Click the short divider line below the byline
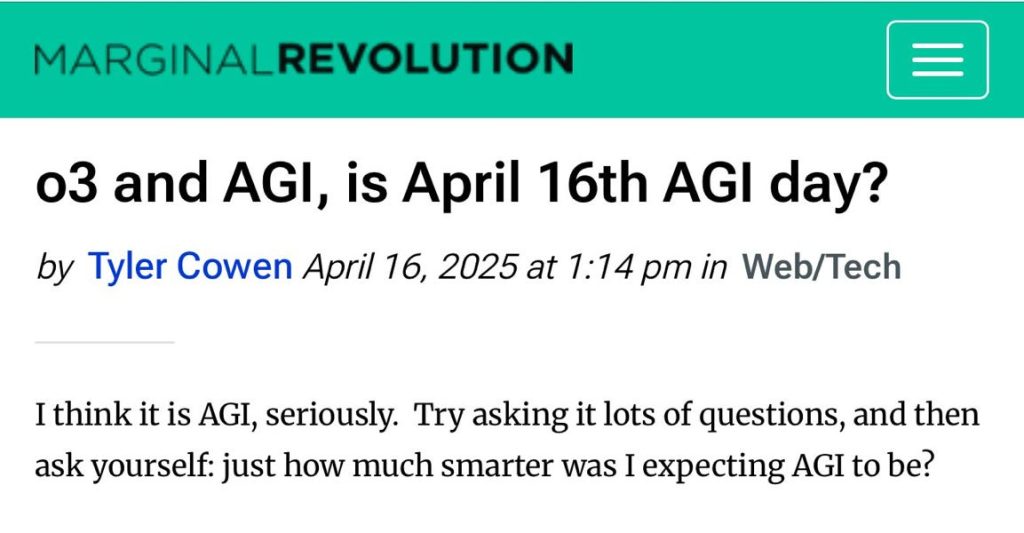This screenshot has height=533, width=1024. click(104, 342)
